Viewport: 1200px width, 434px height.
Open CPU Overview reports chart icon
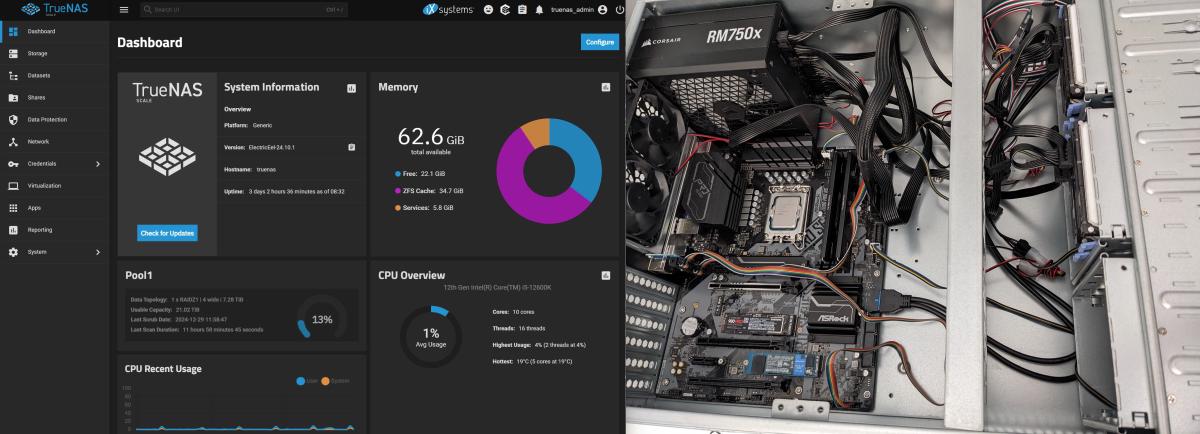605,275
